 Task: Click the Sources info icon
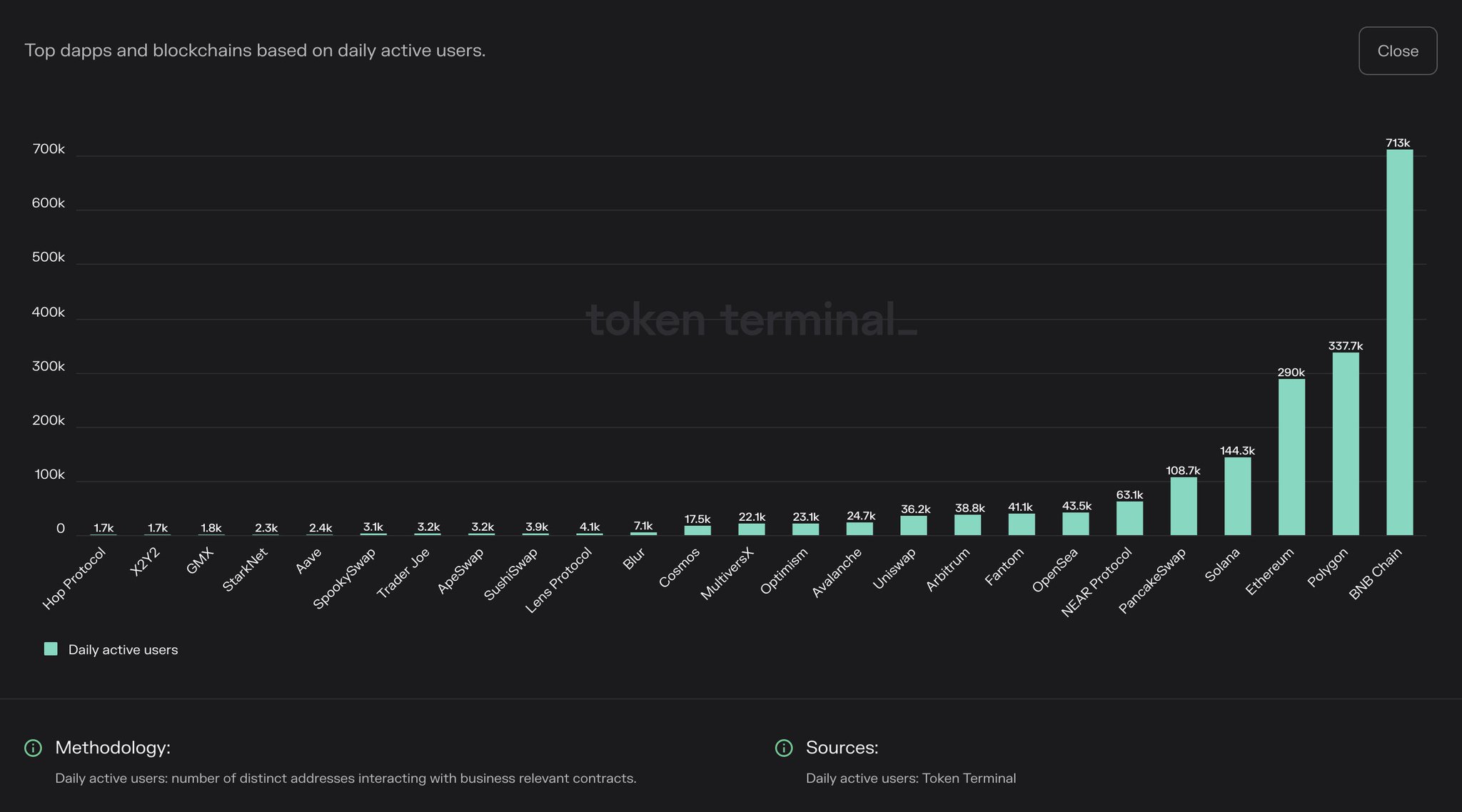(784, 748)
